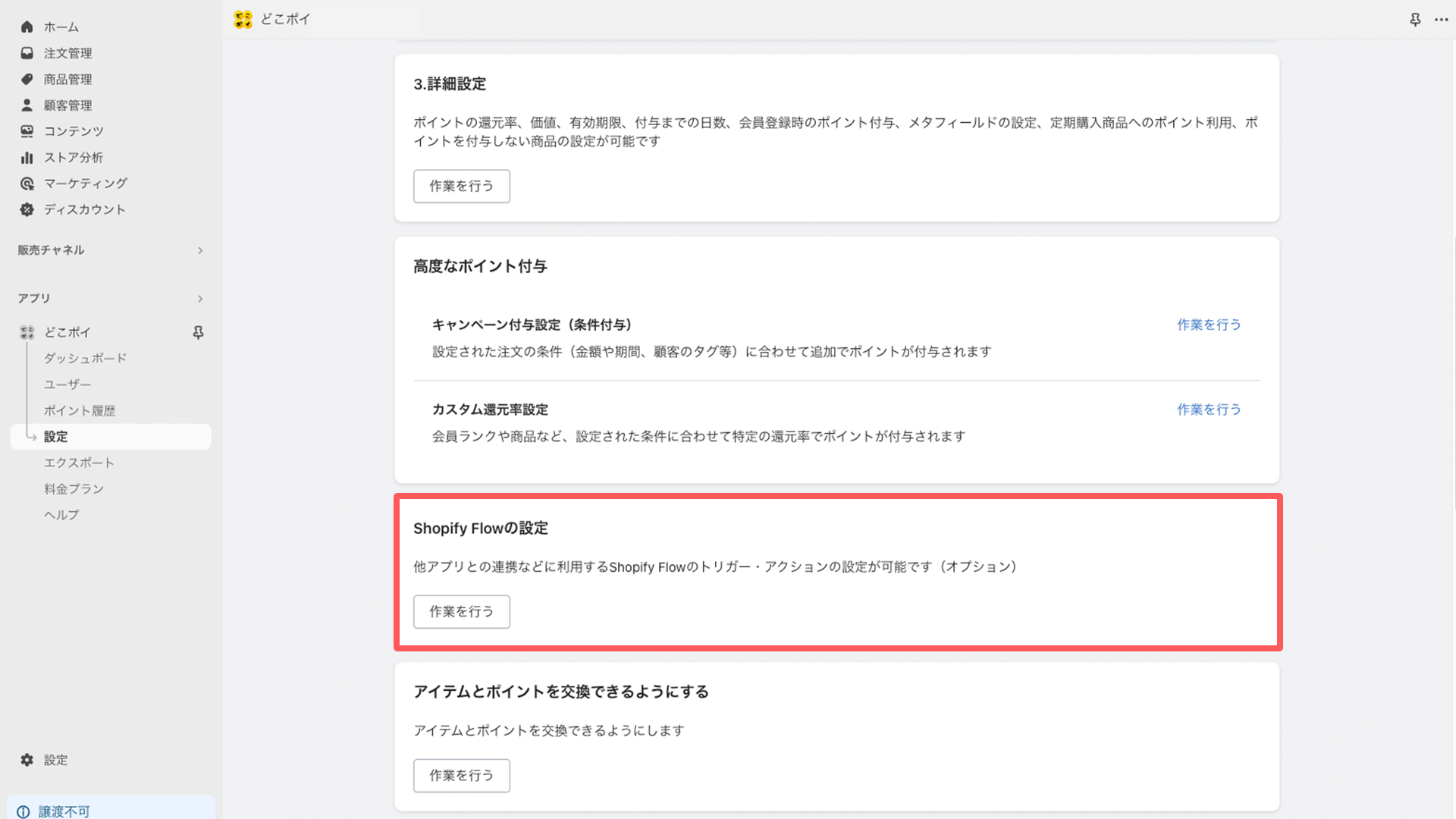Expand the アプリ section chevron
Viewport: 1456px width, 819px height.
tap(200, 299)
